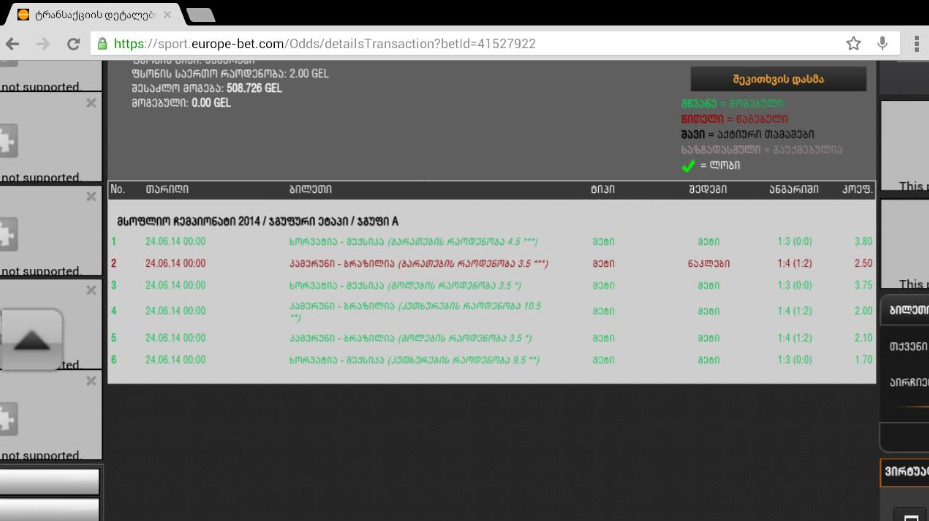This screenshot has width=929, height=521.
Task: Click the puzzle icon of the second plugin panel
Action: coord(8,141)
